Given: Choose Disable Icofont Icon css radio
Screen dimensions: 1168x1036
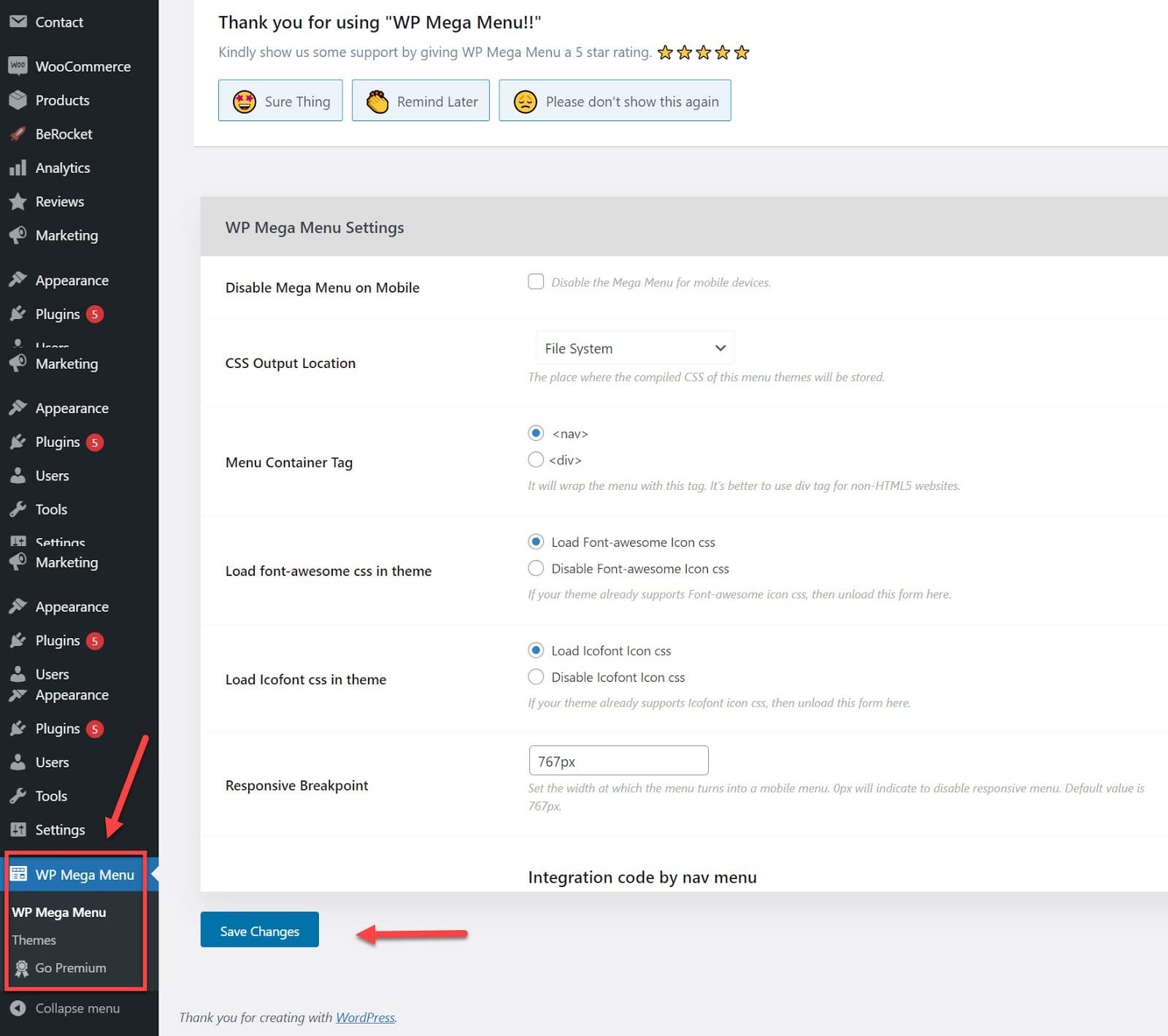Looking at the screenshot, I should [x=536, y=677].
